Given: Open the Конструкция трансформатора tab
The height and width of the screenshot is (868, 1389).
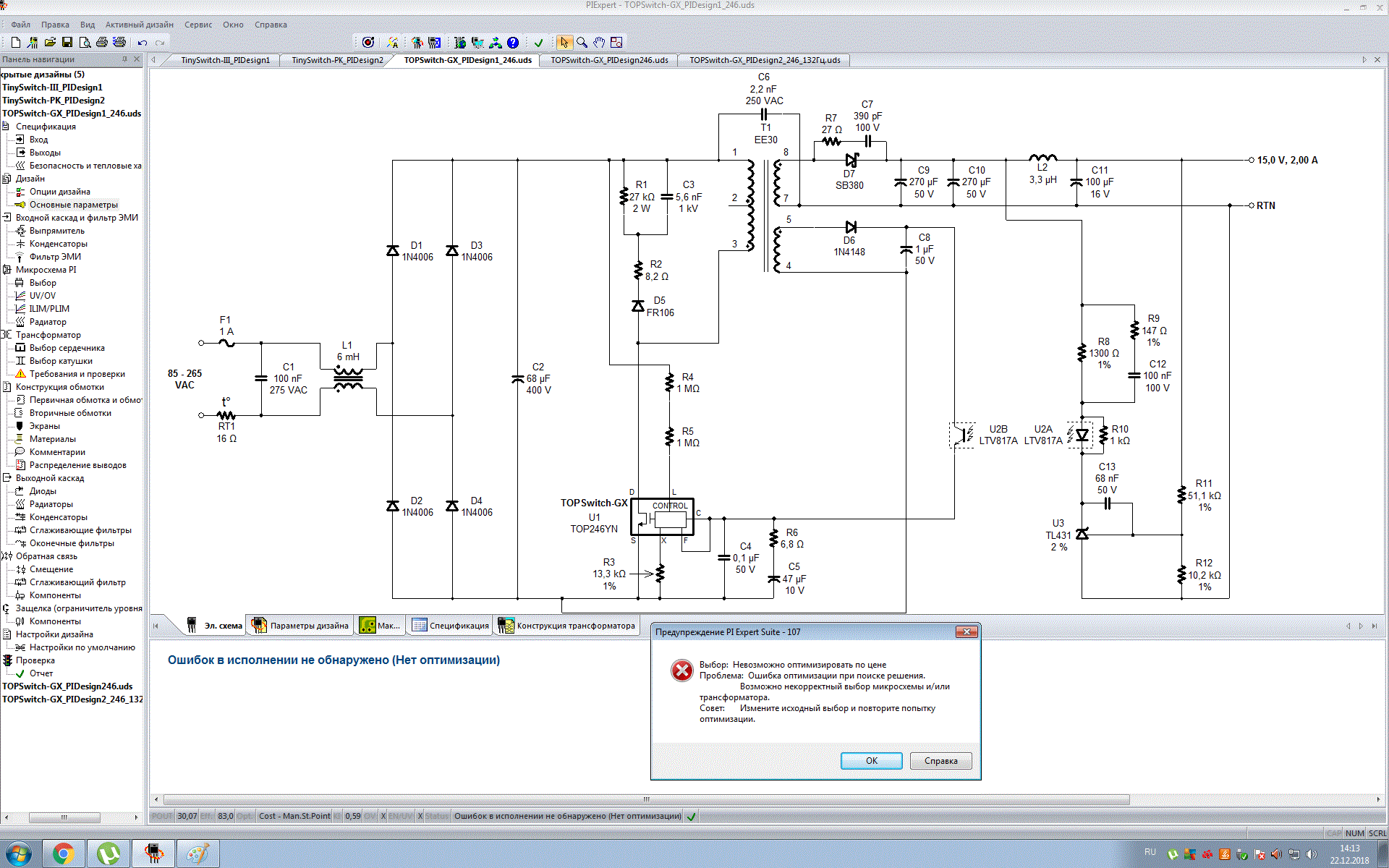Looking at the screenshot, I should pos(567,626).
